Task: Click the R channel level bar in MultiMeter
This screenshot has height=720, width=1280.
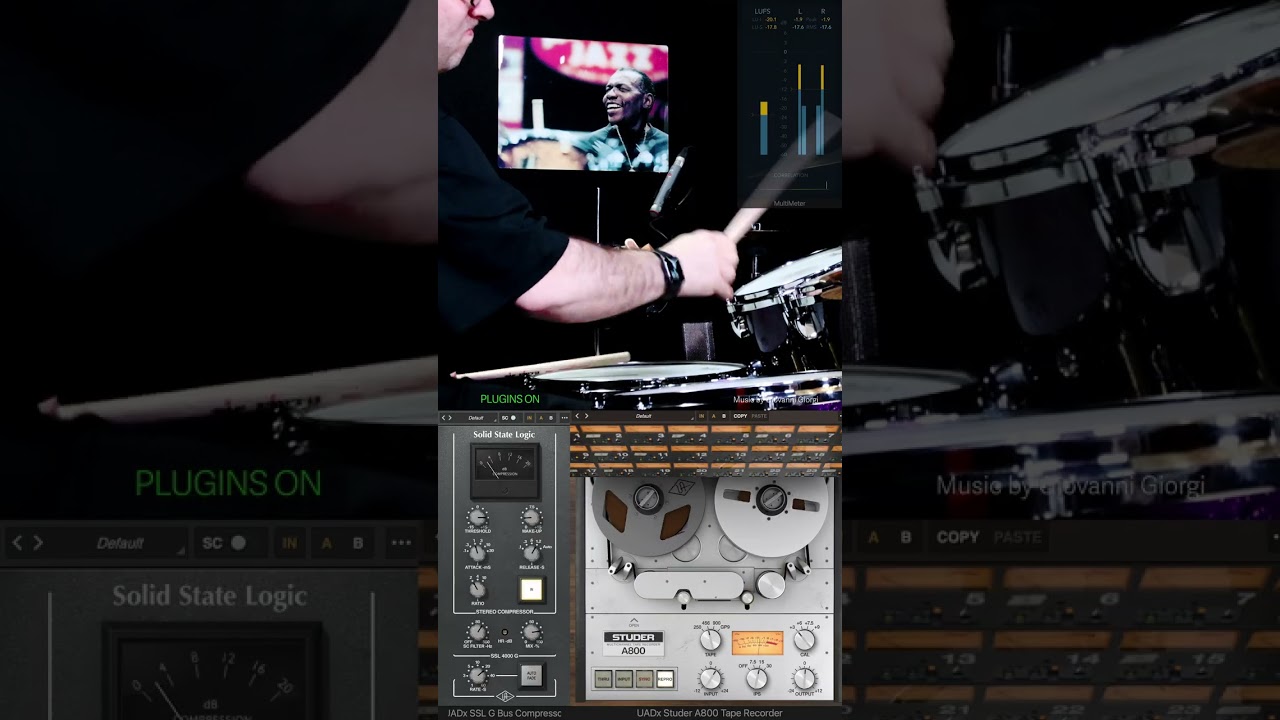Action: (821, 110)
